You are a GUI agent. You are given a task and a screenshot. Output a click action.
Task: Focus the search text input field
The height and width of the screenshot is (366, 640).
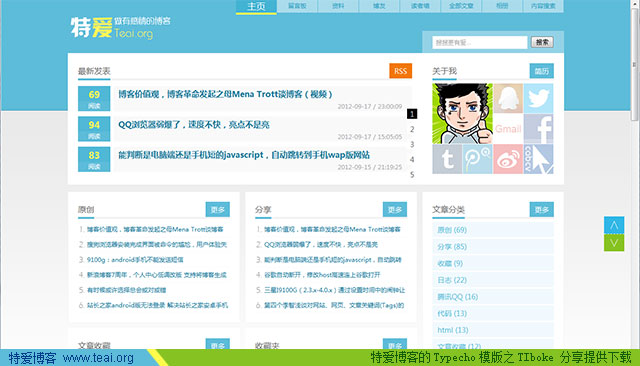[x=480, y=42]
